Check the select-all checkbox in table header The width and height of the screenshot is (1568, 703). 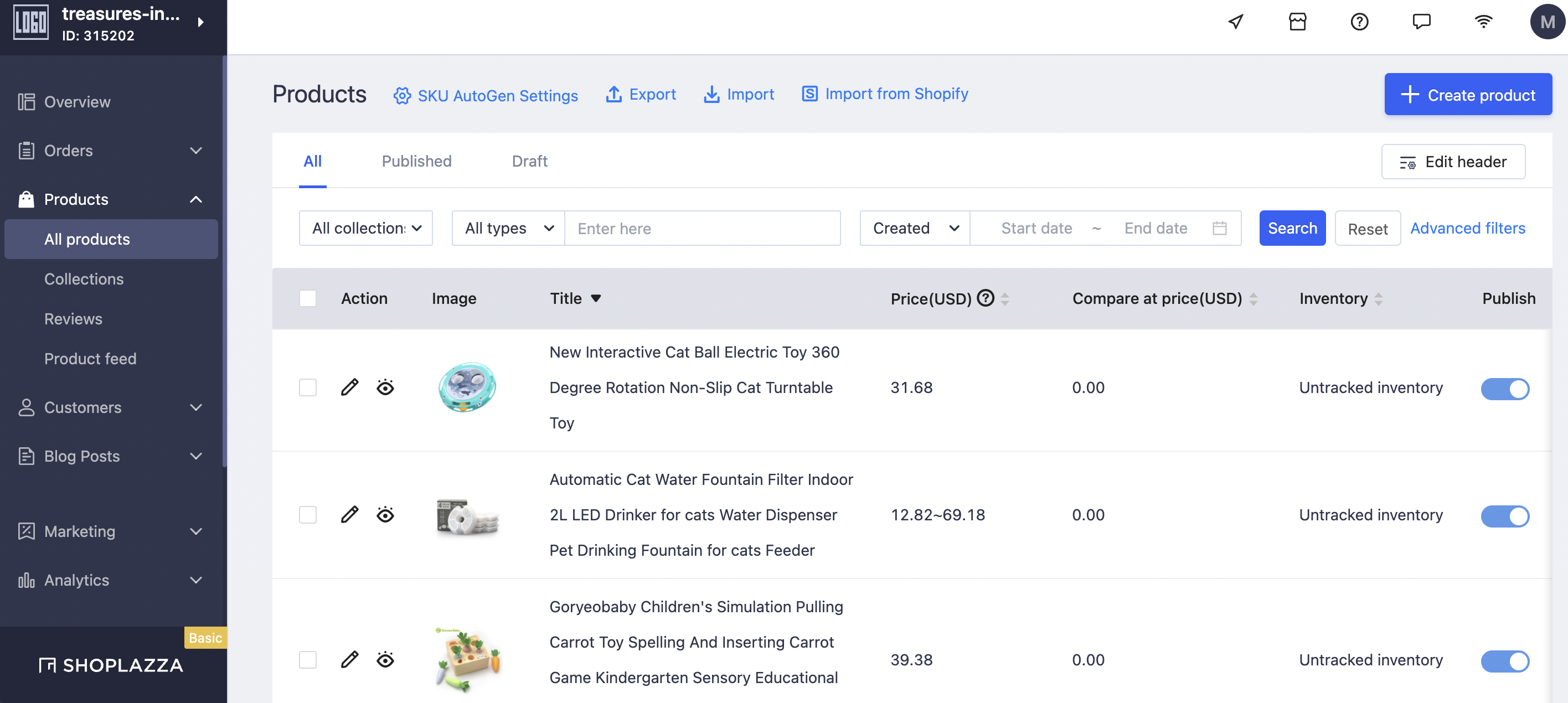click(x=307, y=298)
